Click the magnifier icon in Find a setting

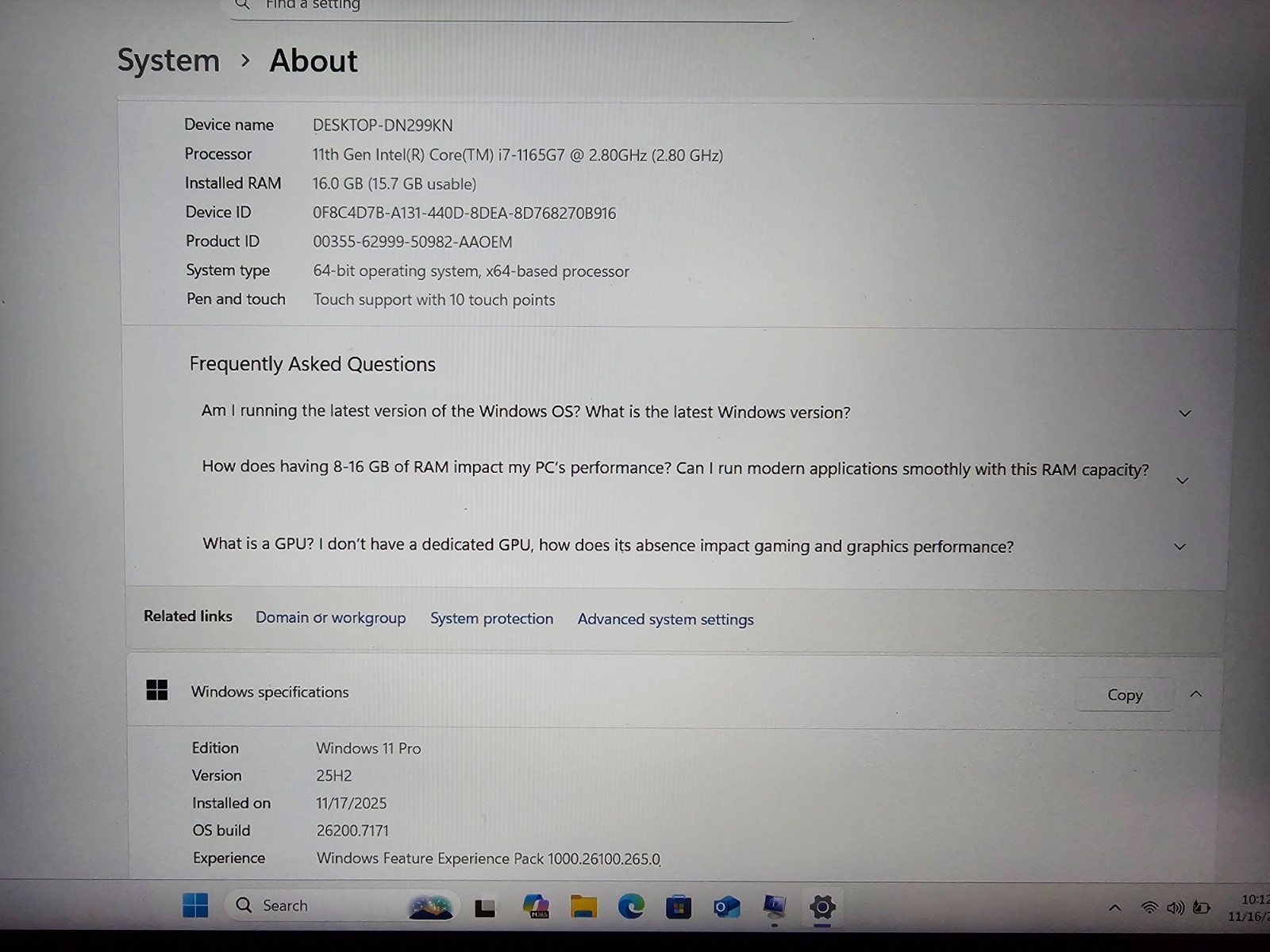click(x=243, y=5)
